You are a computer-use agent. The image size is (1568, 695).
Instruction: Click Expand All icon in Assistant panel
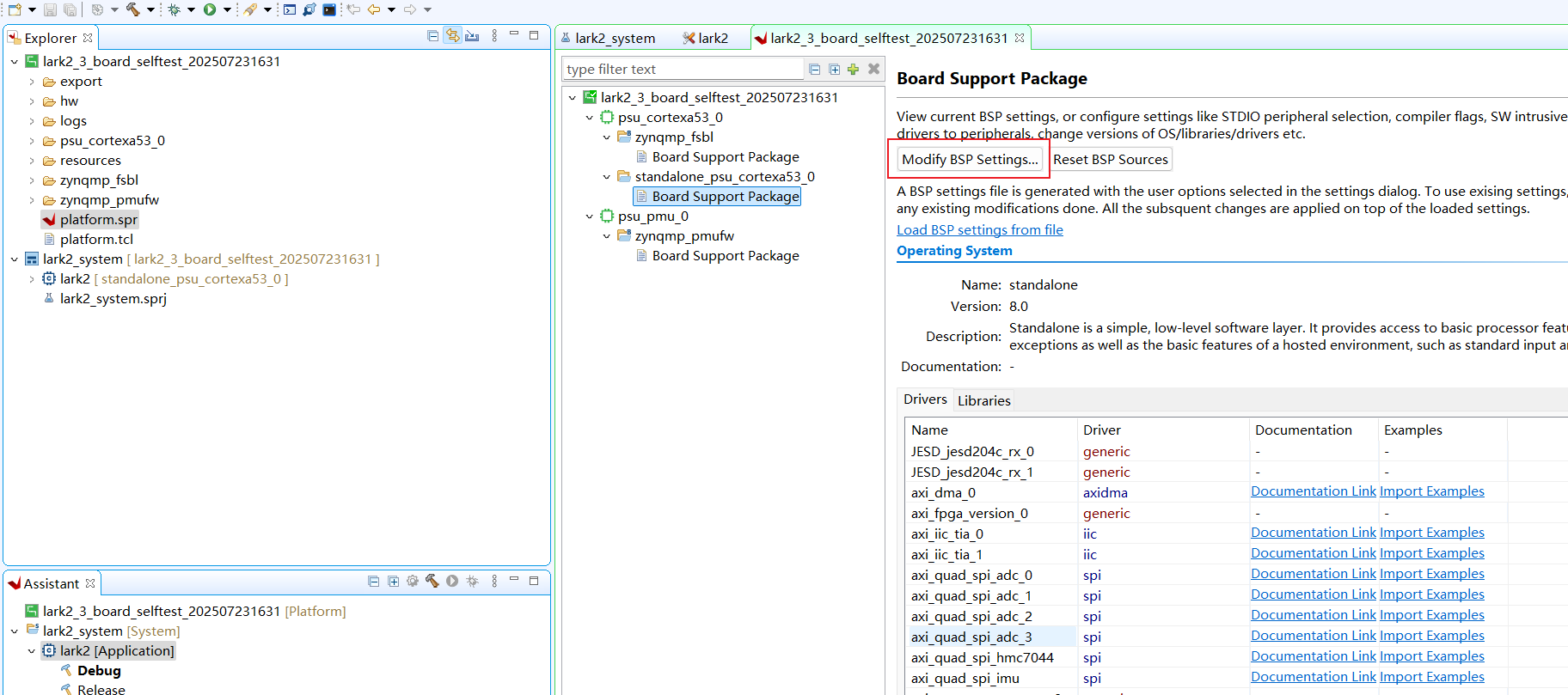[393, 582]
